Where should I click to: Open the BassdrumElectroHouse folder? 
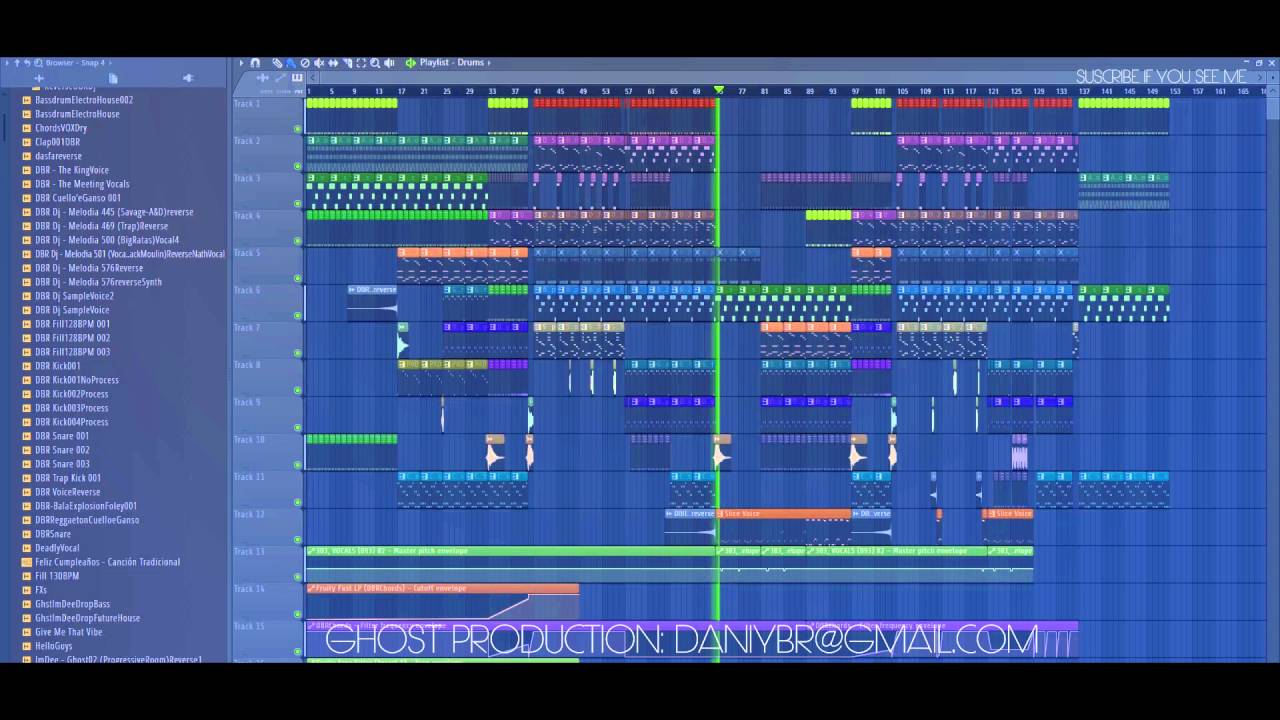78,114
